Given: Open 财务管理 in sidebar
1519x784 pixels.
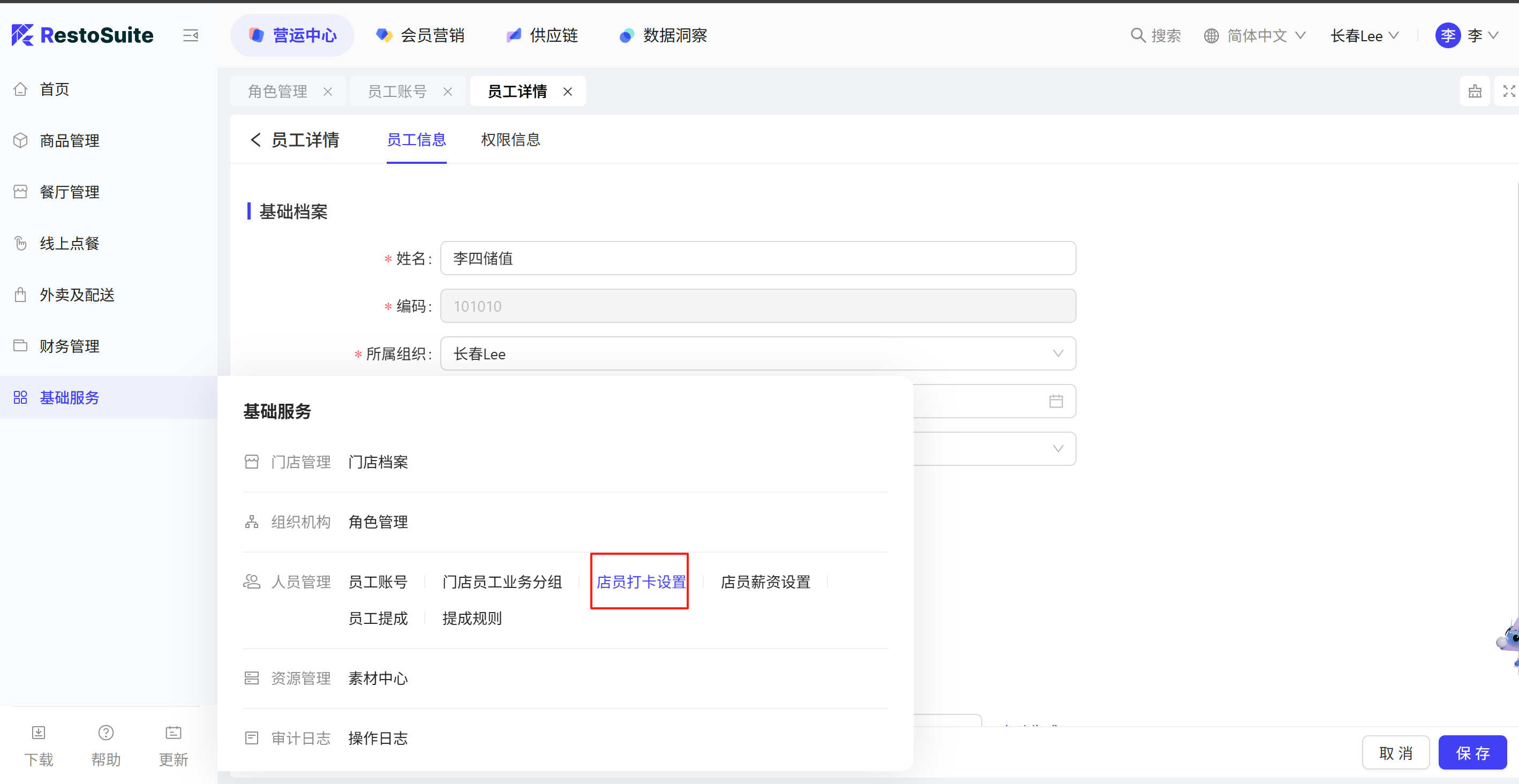Looking at the screenshot, I should click(x=69, y=345).
